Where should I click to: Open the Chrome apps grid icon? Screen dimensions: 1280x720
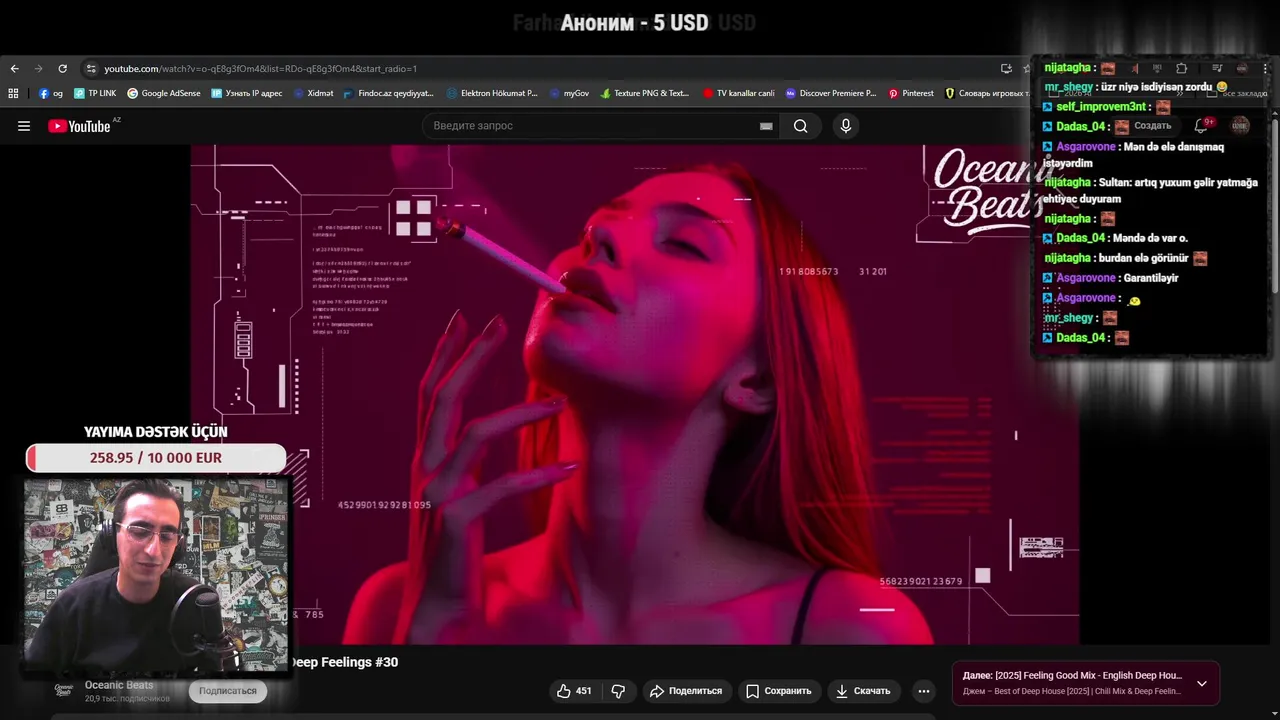coord(13,93)
